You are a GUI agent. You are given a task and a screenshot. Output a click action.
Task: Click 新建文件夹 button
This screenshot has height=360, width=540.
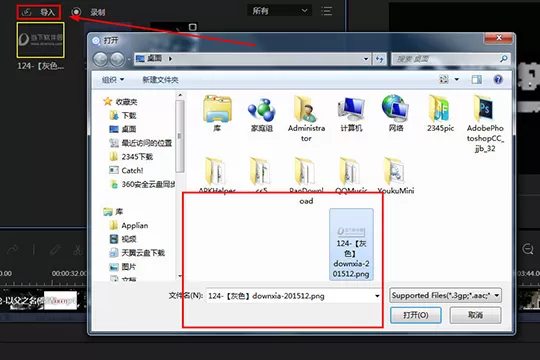tap(160, 80)
